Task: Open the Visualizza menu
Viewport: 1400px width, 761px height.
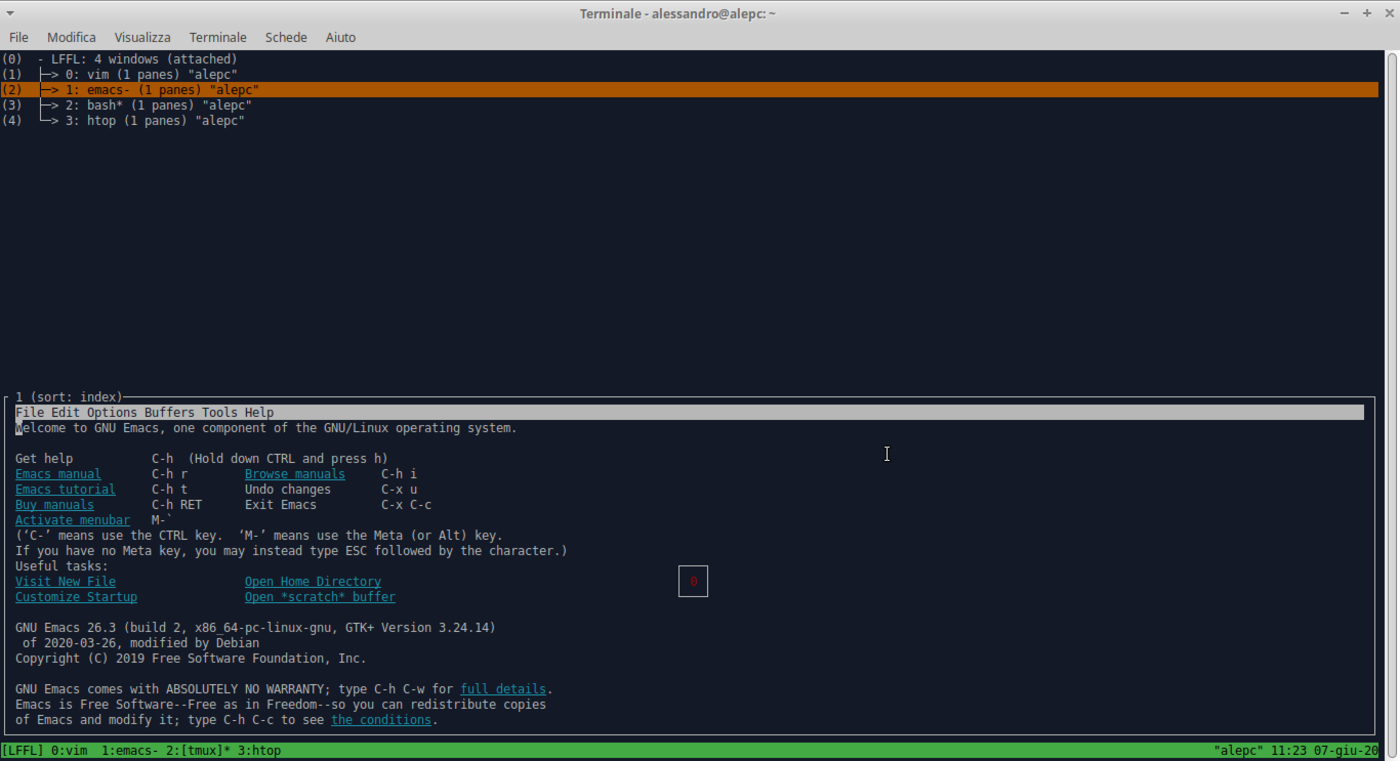Action: pyautogui.click(x=142, y=37)
